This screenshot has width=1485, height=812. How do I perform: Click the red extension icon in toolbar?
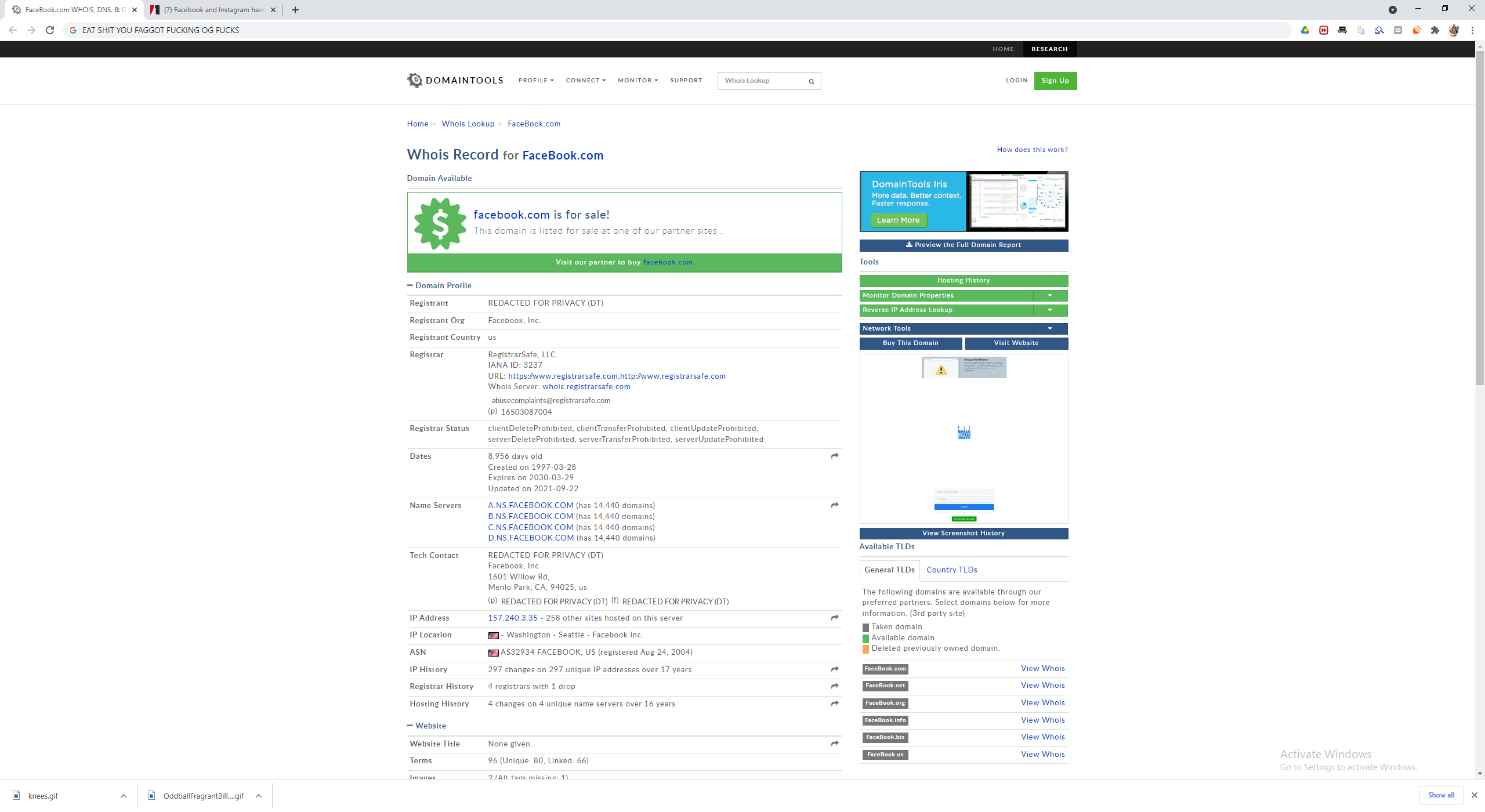click(x=1324, y=30)
